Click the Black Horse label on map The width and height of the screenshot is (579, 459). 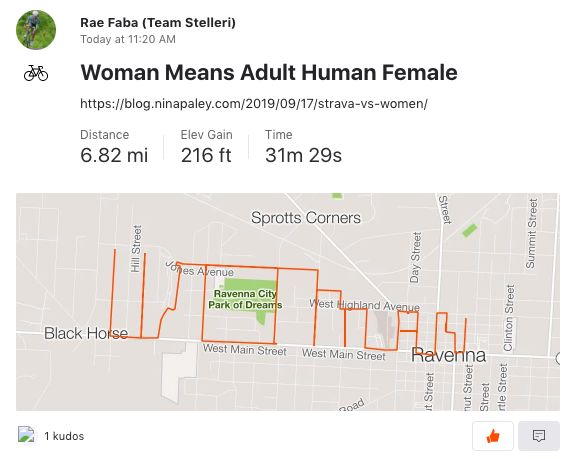click(86, 333)
